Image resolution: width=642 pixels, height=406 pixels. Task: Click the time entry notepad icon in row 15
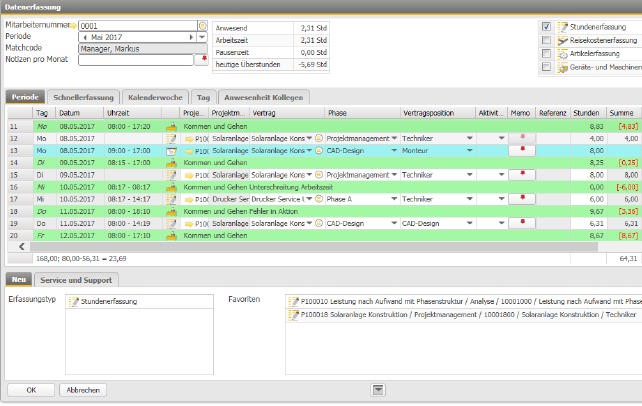[171, 175]
